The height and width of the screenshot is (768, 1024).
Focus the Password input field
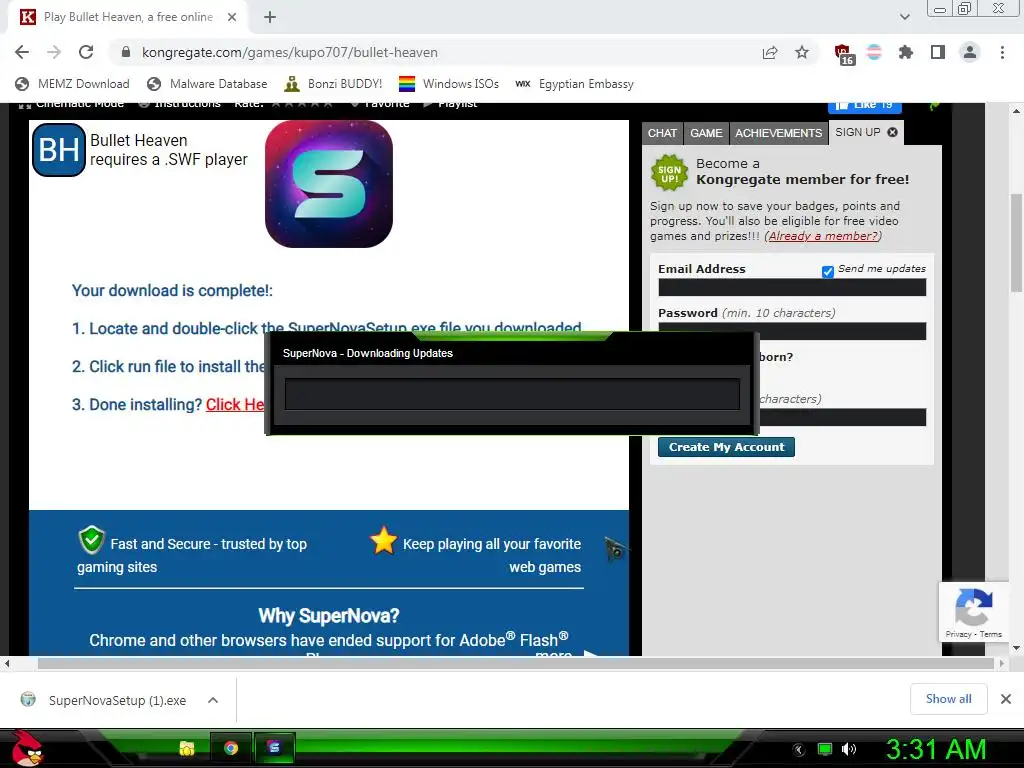792,330
